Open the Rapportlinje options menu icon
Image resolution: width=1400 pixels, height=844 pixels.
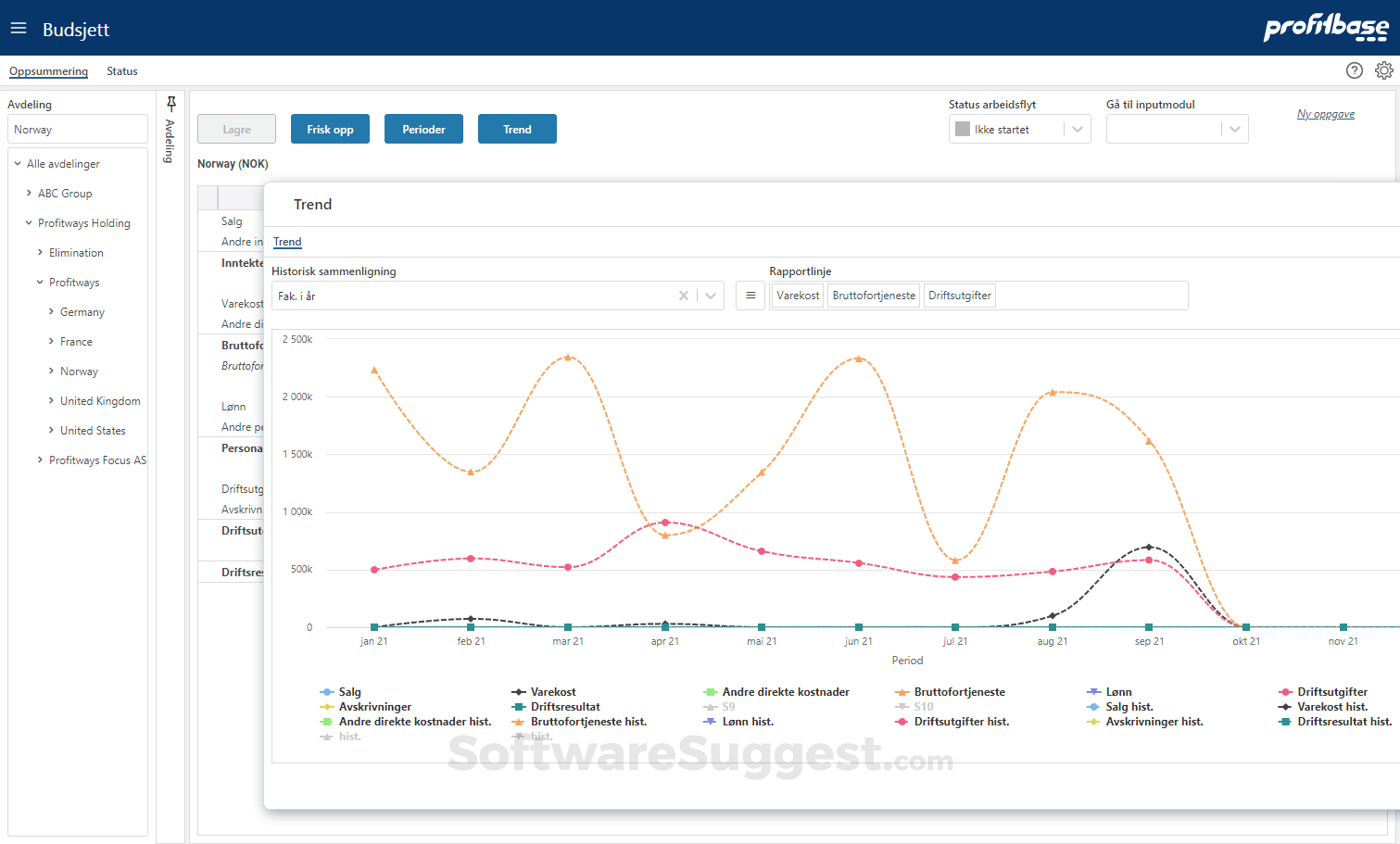click(750, 295)
